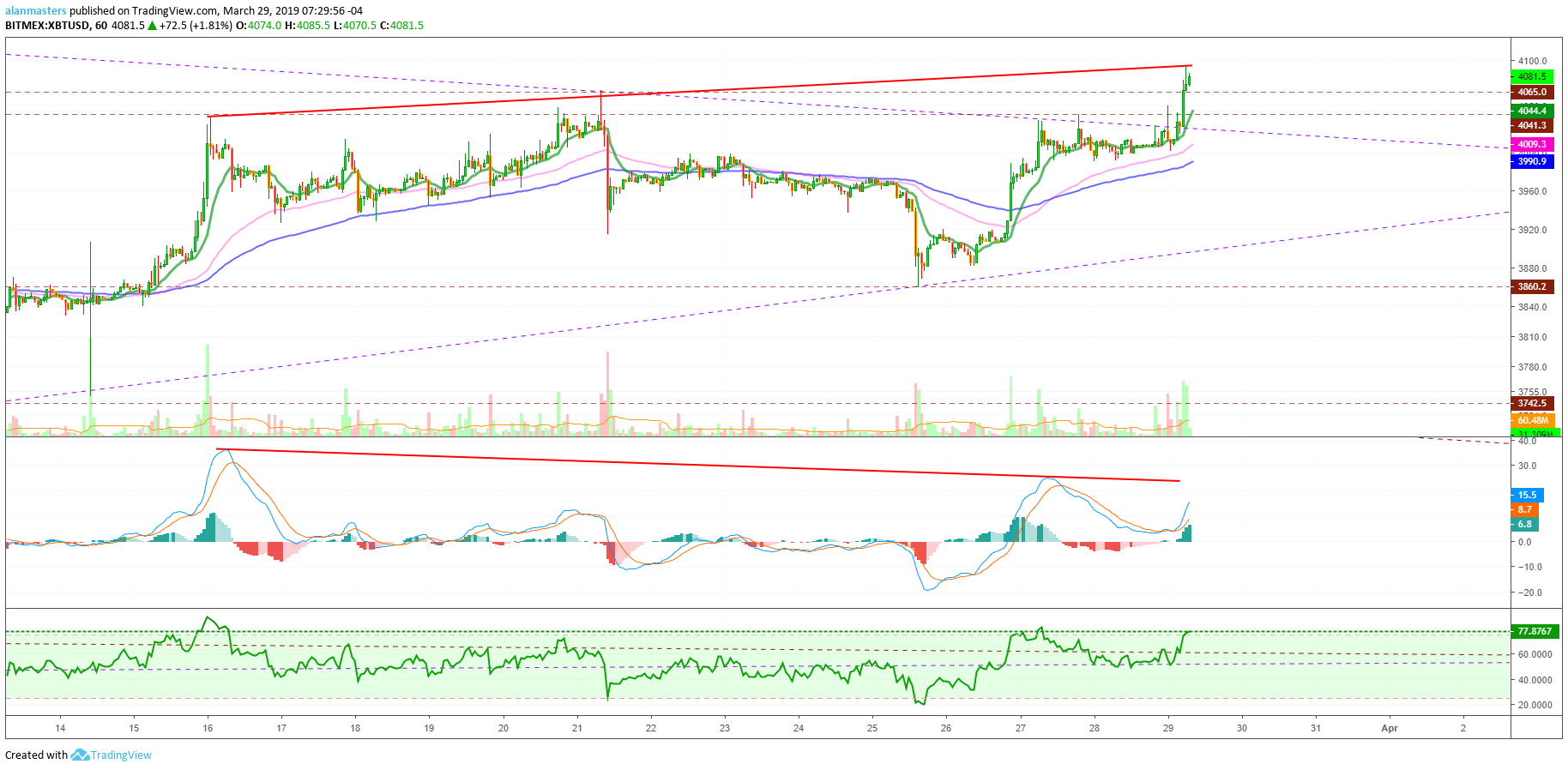Click the green 4044.4 moving average label
The image size is (1568, 770).
[x=1532, y=111]
